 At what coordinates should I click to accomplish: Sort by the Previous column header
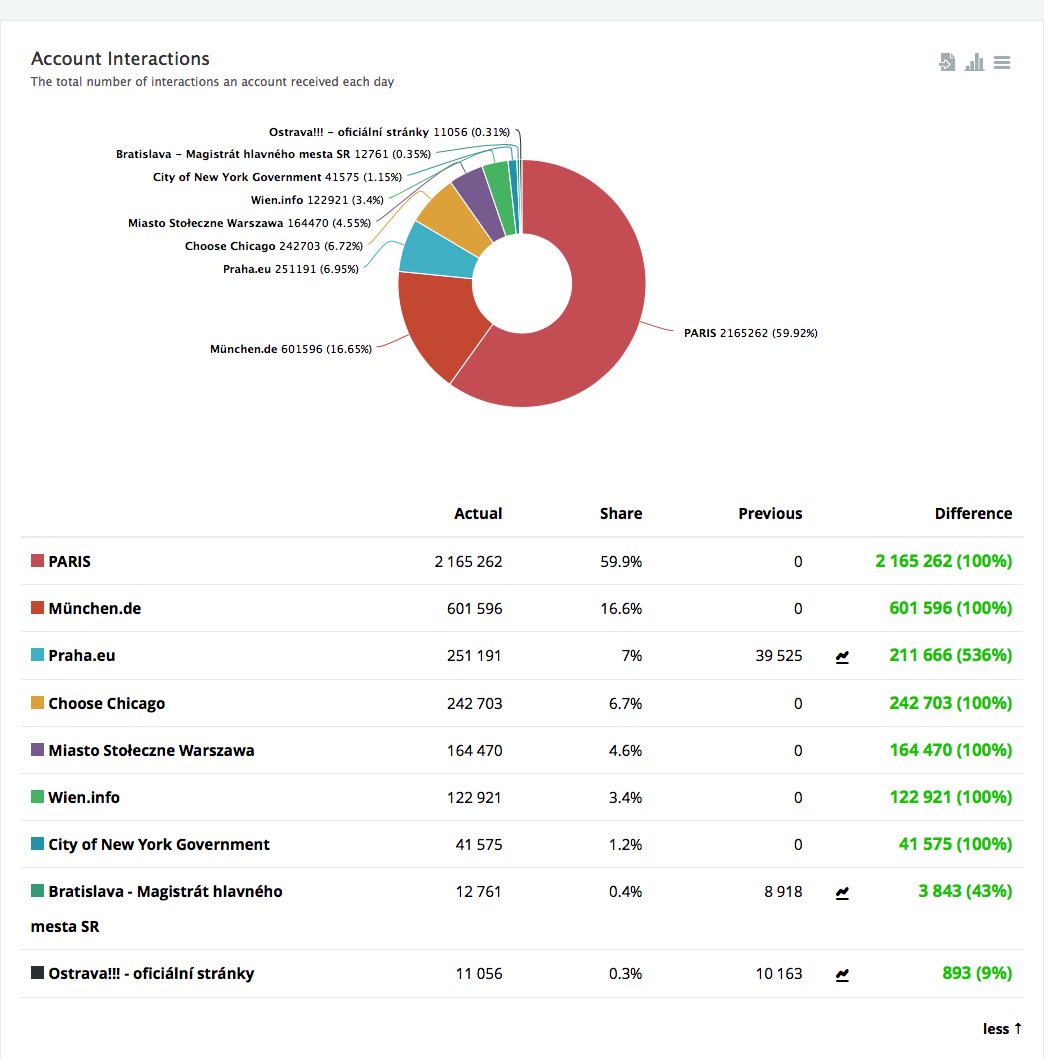click(770, 513)
